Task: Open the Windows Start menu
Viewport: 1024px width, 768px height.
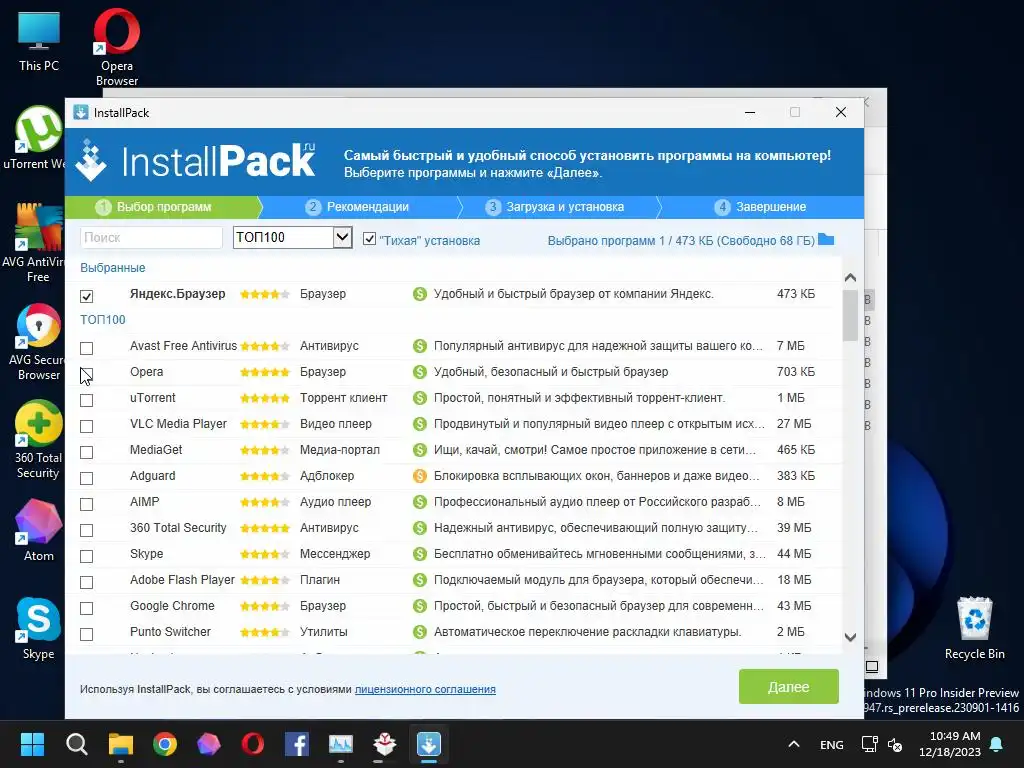Action: (x=32, y=744)
